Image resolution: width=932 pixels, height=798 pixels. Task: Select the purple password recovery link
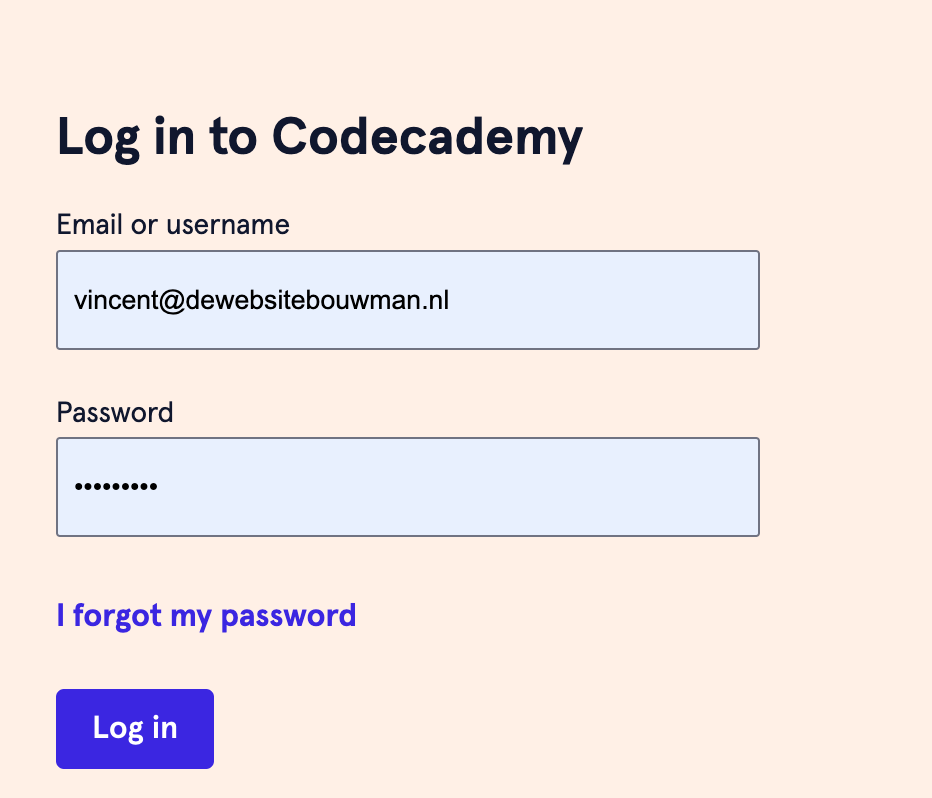pyautogui.click(x=206, y=615)
